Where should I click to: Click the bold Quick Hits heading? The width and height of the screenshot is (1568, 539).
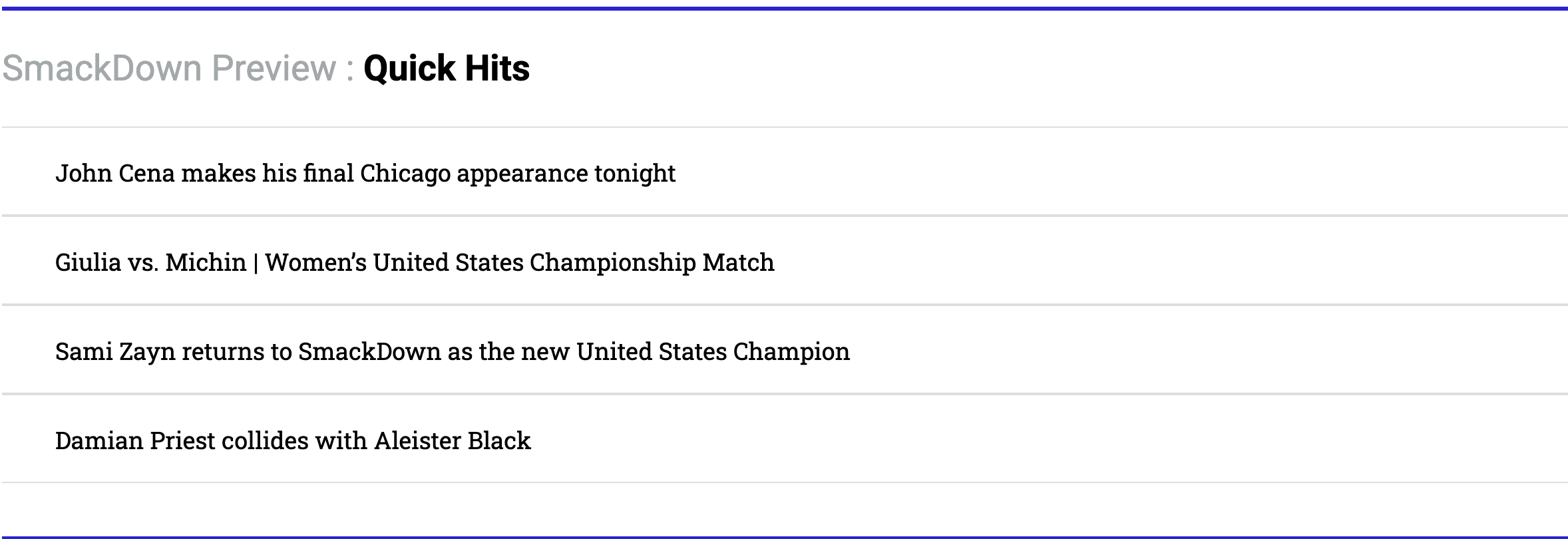[447, 69]
